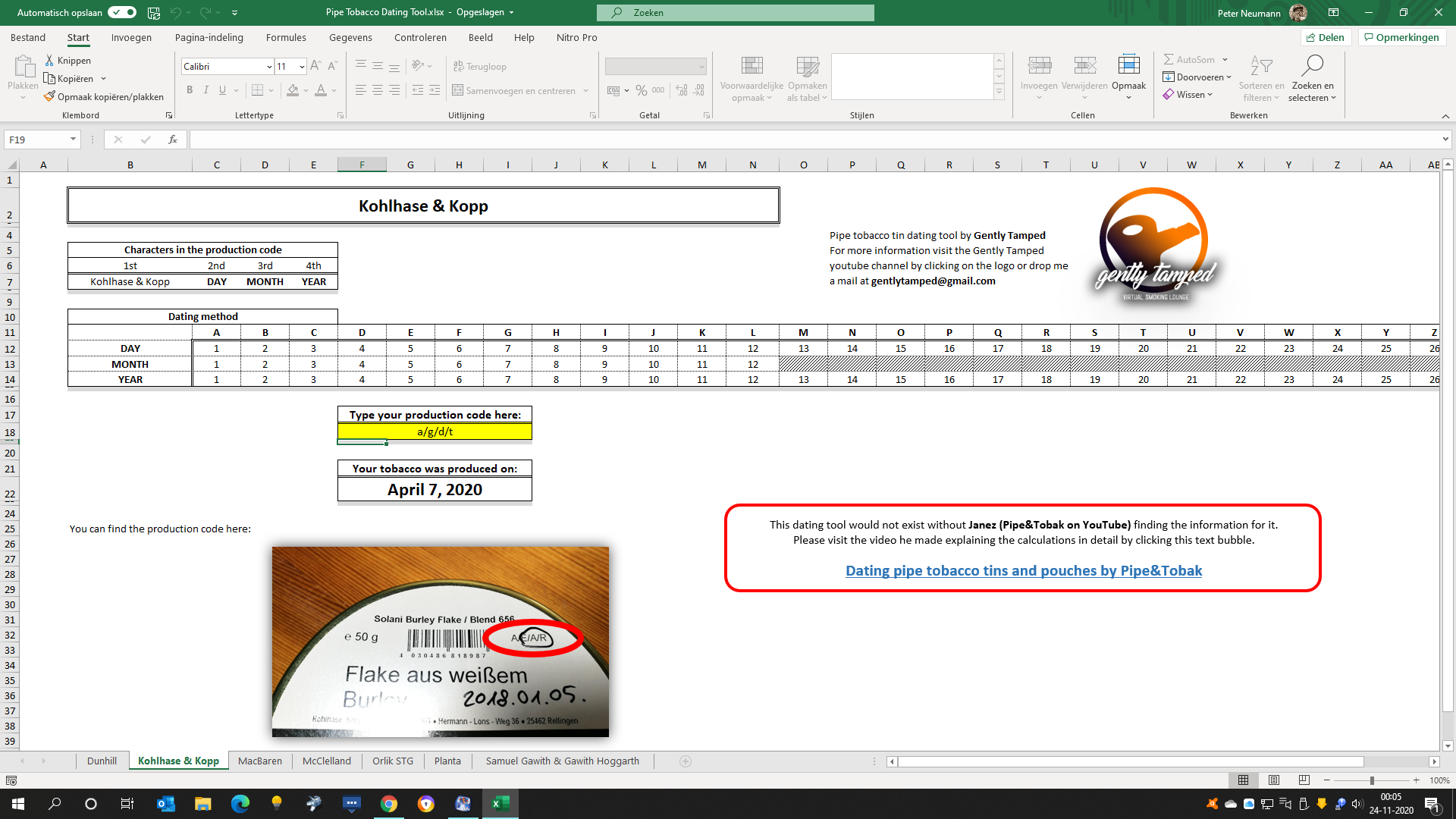Click Opmaken als tabel icon

(x=808, y=67)
